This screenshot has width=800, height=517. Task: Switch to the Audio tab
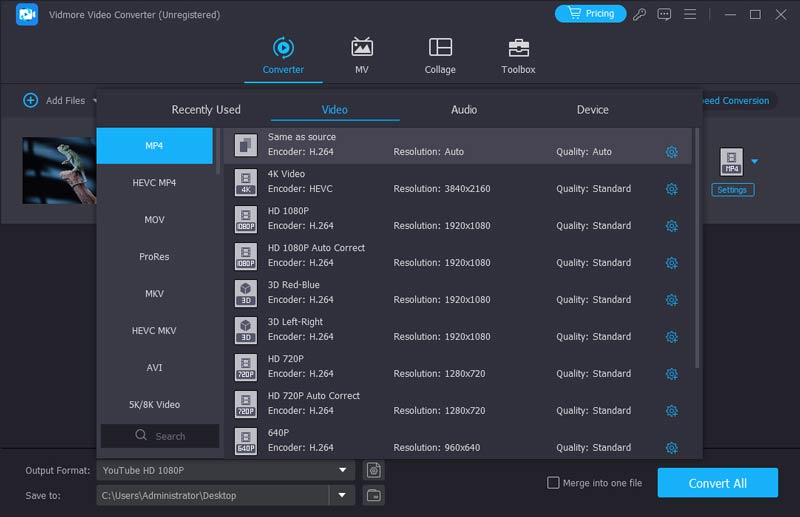tap(464, 110)
